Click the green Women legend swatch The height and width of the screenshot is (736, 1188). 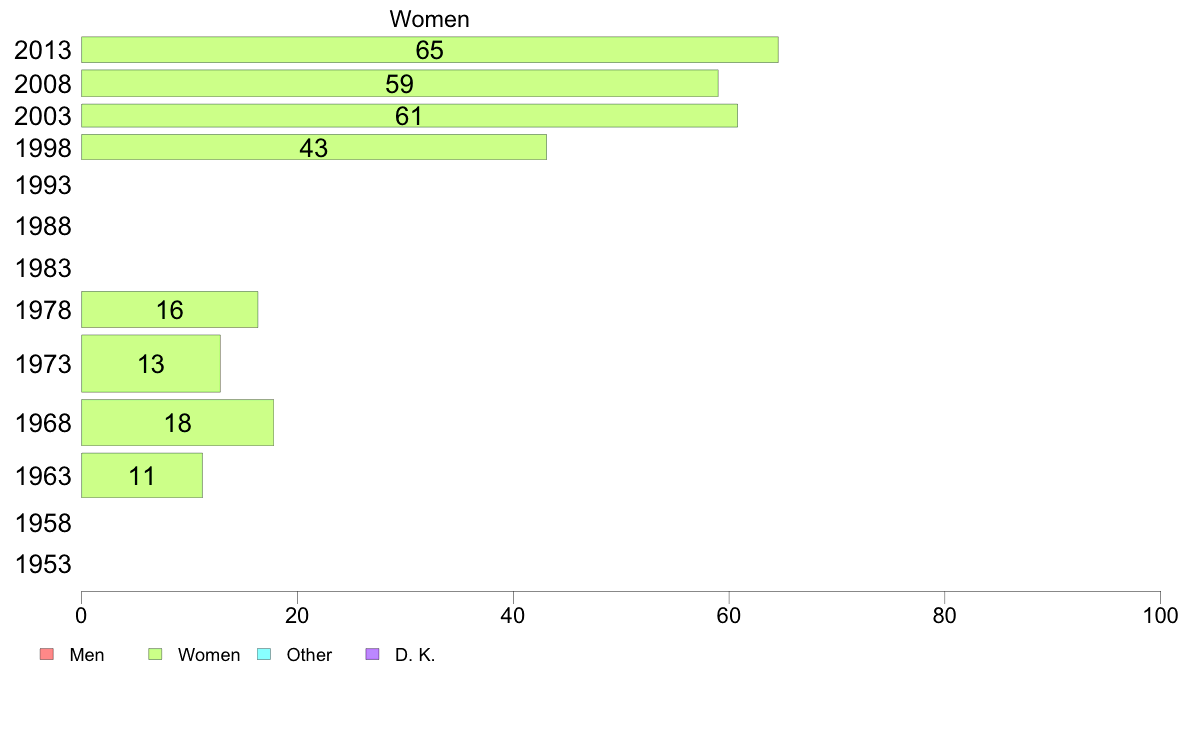point(155,654)
